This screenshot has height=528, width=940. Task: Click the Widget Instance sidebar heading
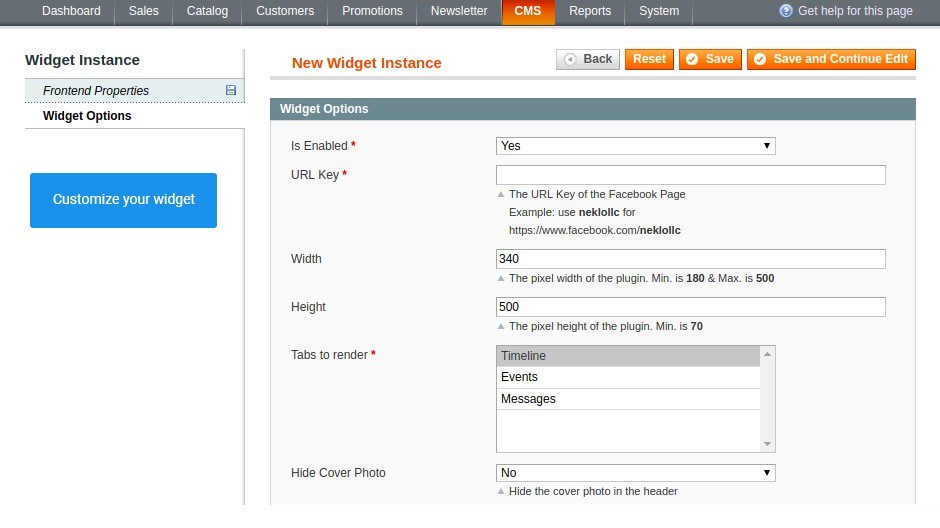82,60
